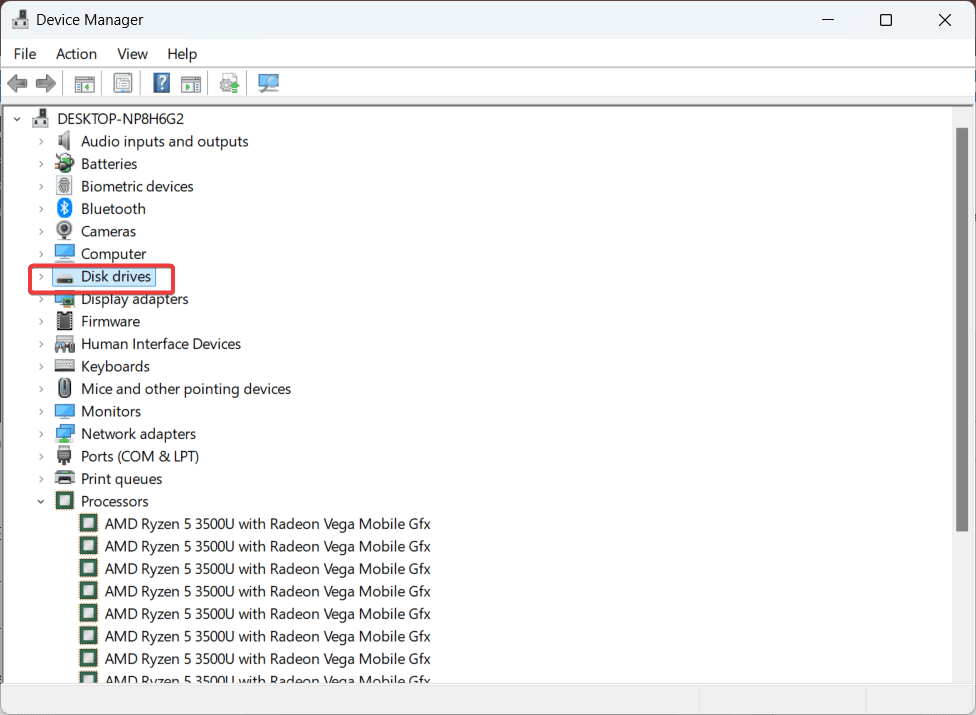Click the Mice and pointing devices icon
The width and height of the screenshot is (976, 715).
pyautogui.click(x=64, y=388)
